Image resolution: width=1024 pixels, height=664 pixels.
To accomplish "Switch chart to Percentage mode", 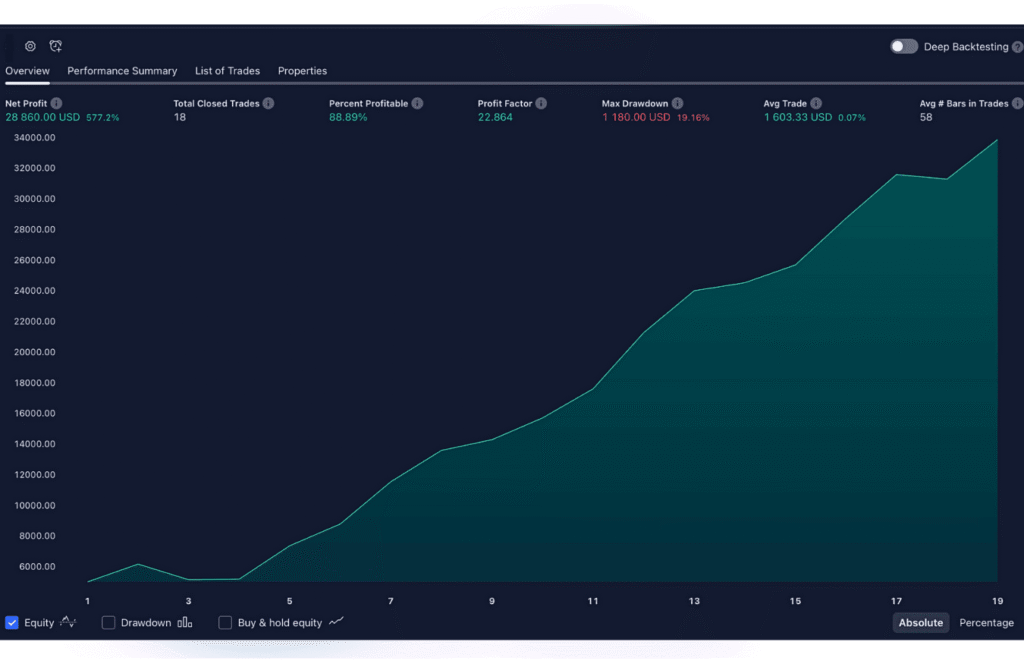I will (x=986, y=622).
